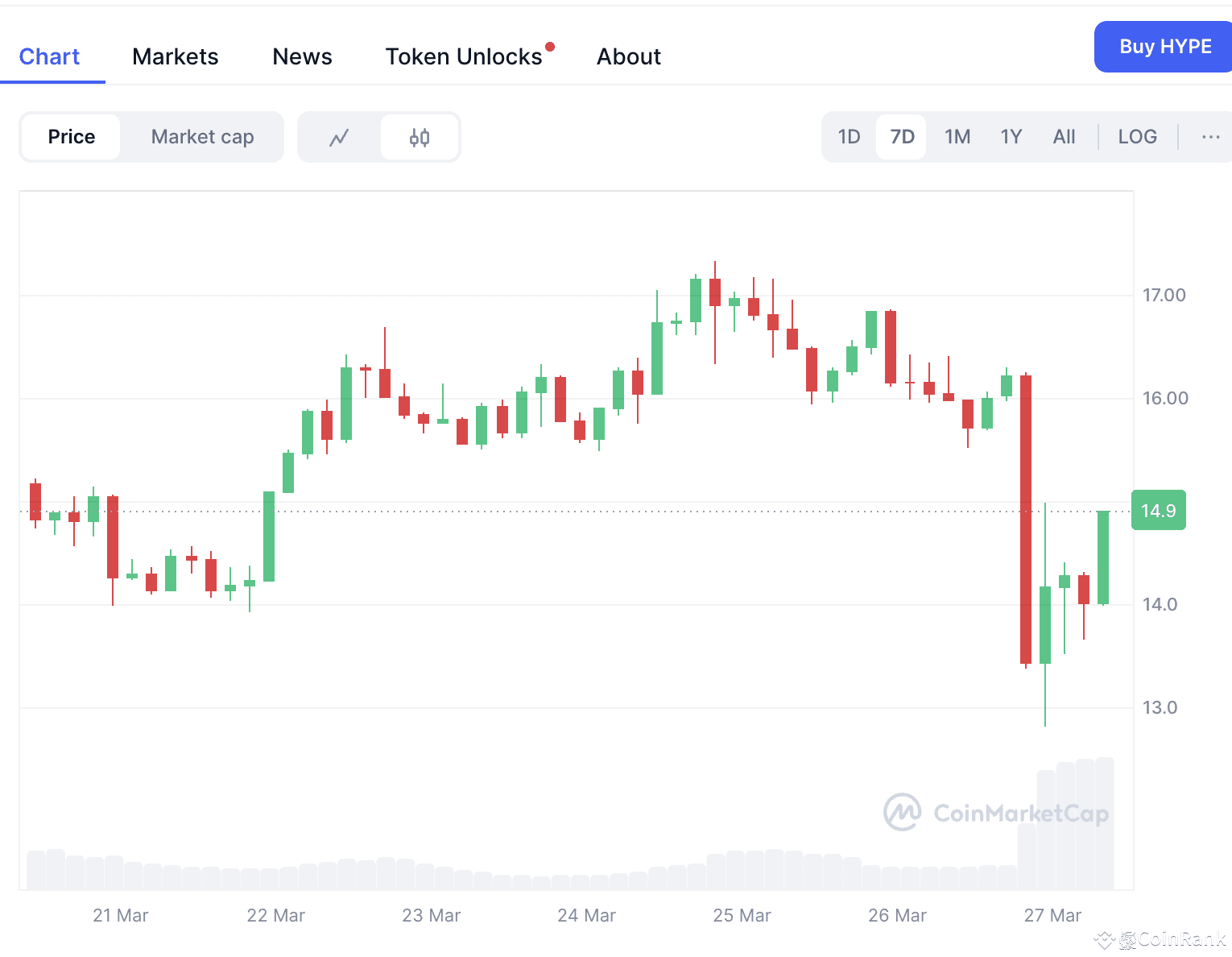Click the green 14.9 price label
Image resolution: width=1232 pixels, height=957 pixels.
point(1158,510)
